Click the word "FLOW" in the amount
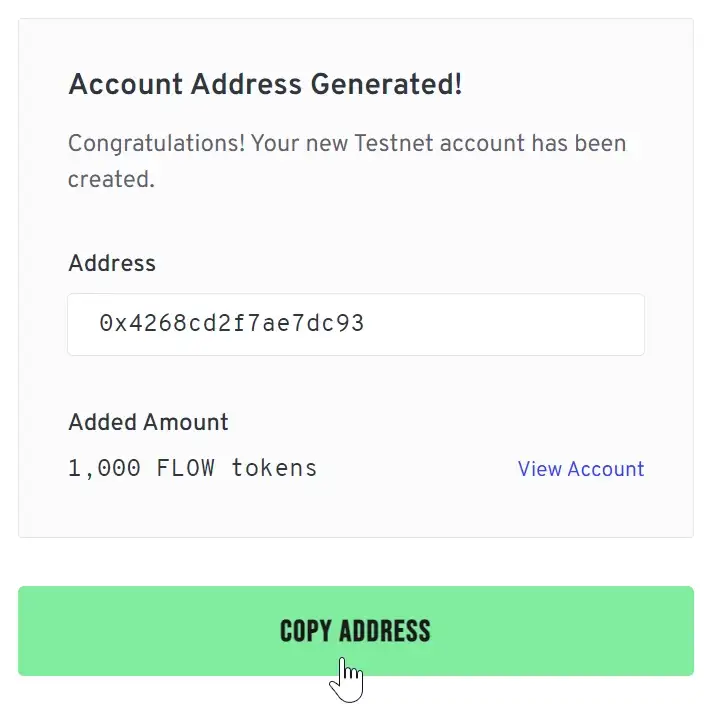This screenshot has height=721, width=714. [x=185, y=468]
